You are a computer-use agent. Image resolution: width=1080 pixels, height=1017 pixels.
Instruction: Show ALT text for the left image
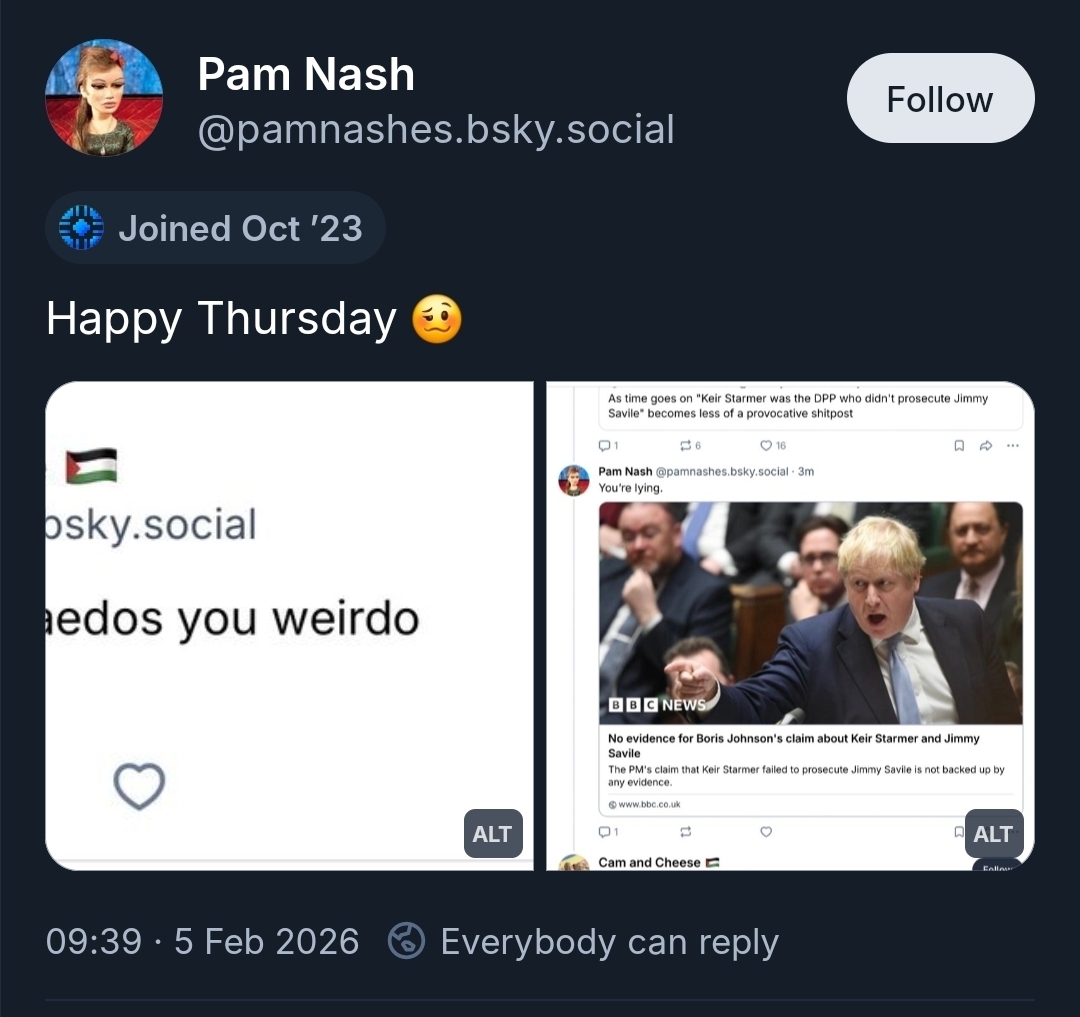[x=492, y=834]
